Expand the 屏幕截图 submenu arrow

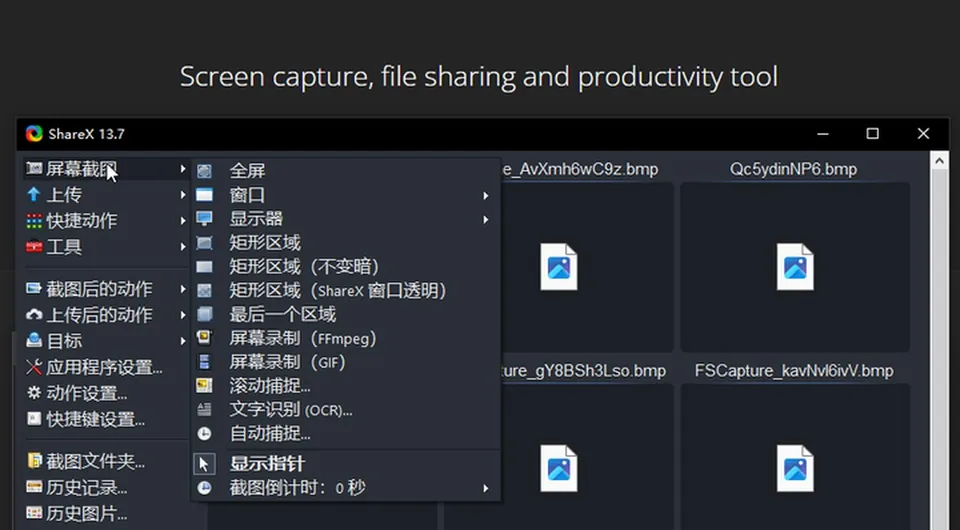click(182, 168)
